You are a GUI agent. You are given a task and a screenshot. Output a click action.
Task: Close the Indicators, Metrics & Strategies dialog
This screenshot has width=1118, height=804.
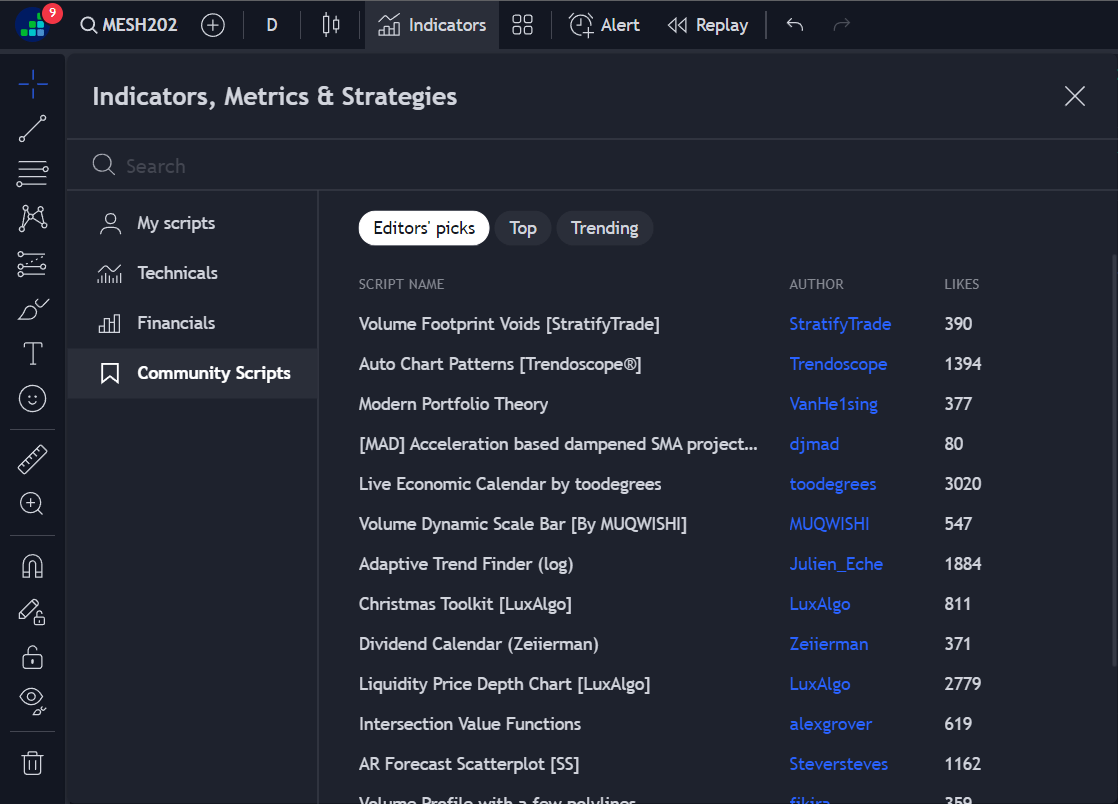(x=1075, y=96)
